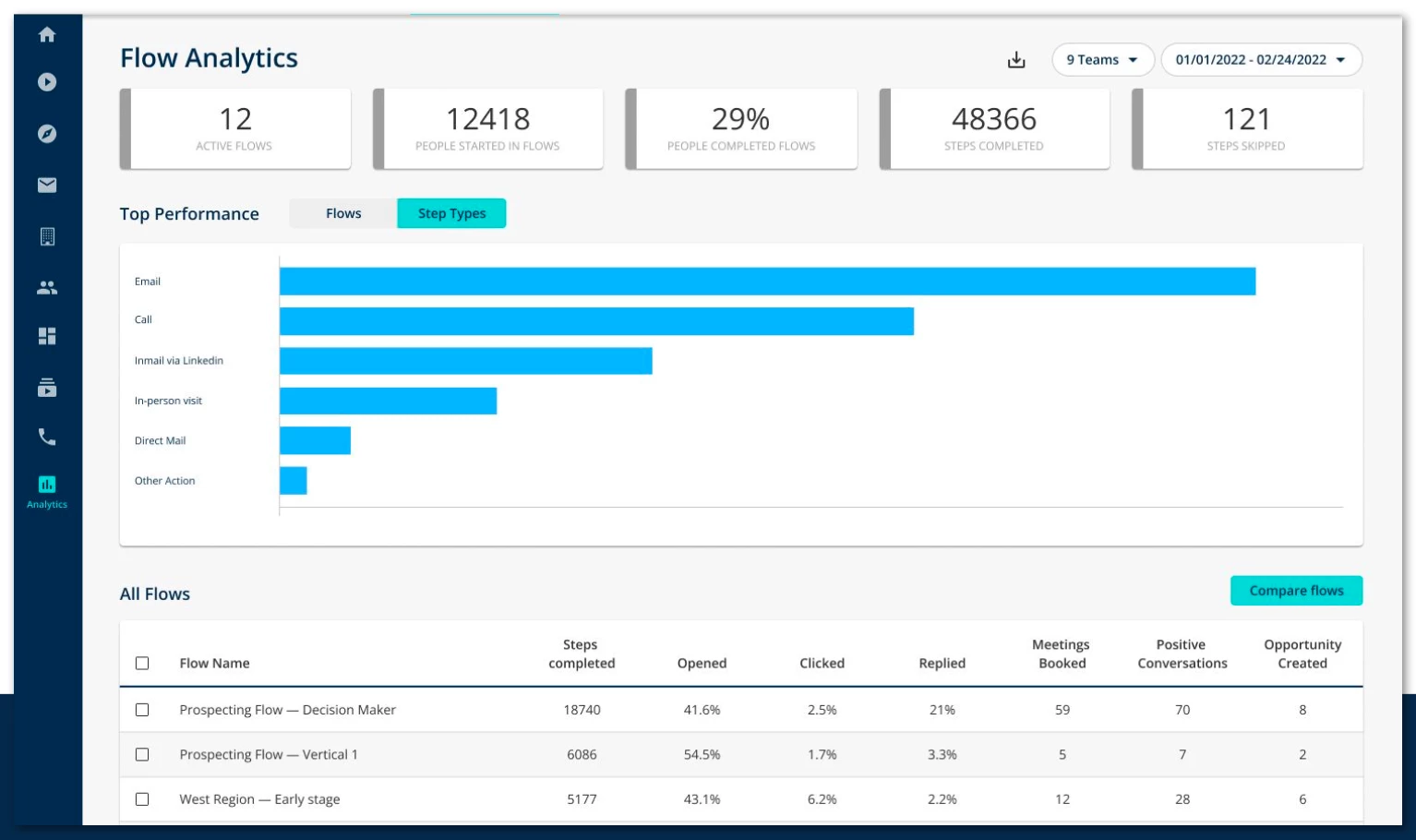Click the Inmail via Linkedin bar
The height and width of the screenshot is (840, 1416).
[x=466, y=361]
